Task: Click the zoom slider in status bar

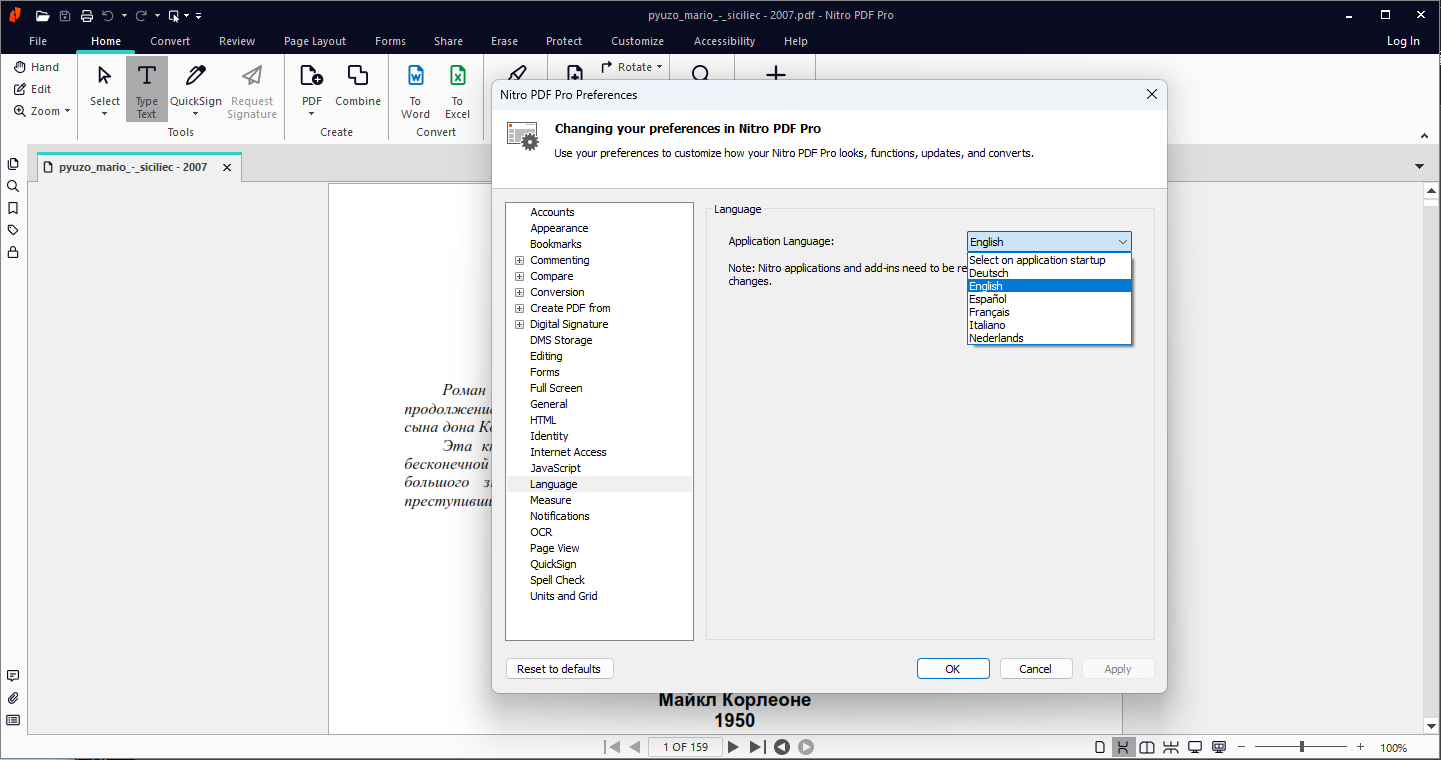Action: coord(1301,747)
